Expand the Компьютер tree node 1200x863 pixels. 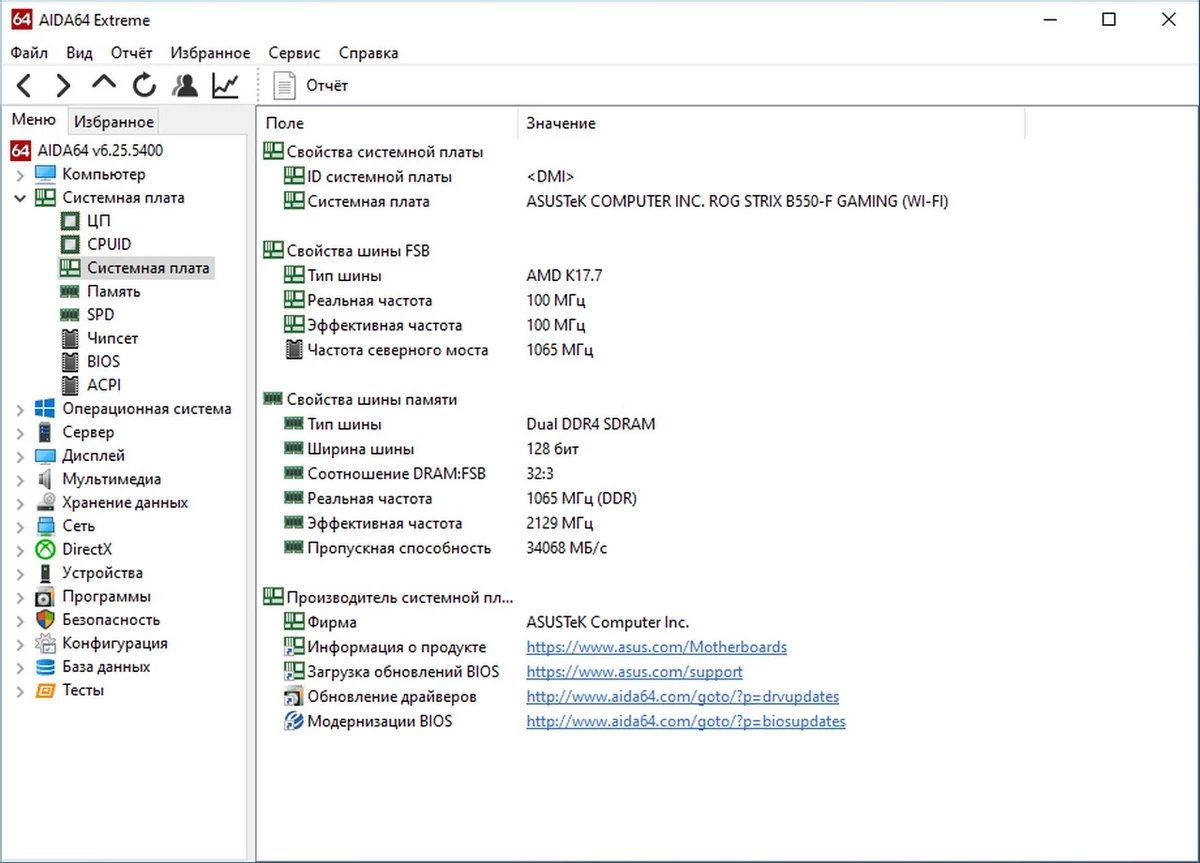tap(20, 175)
